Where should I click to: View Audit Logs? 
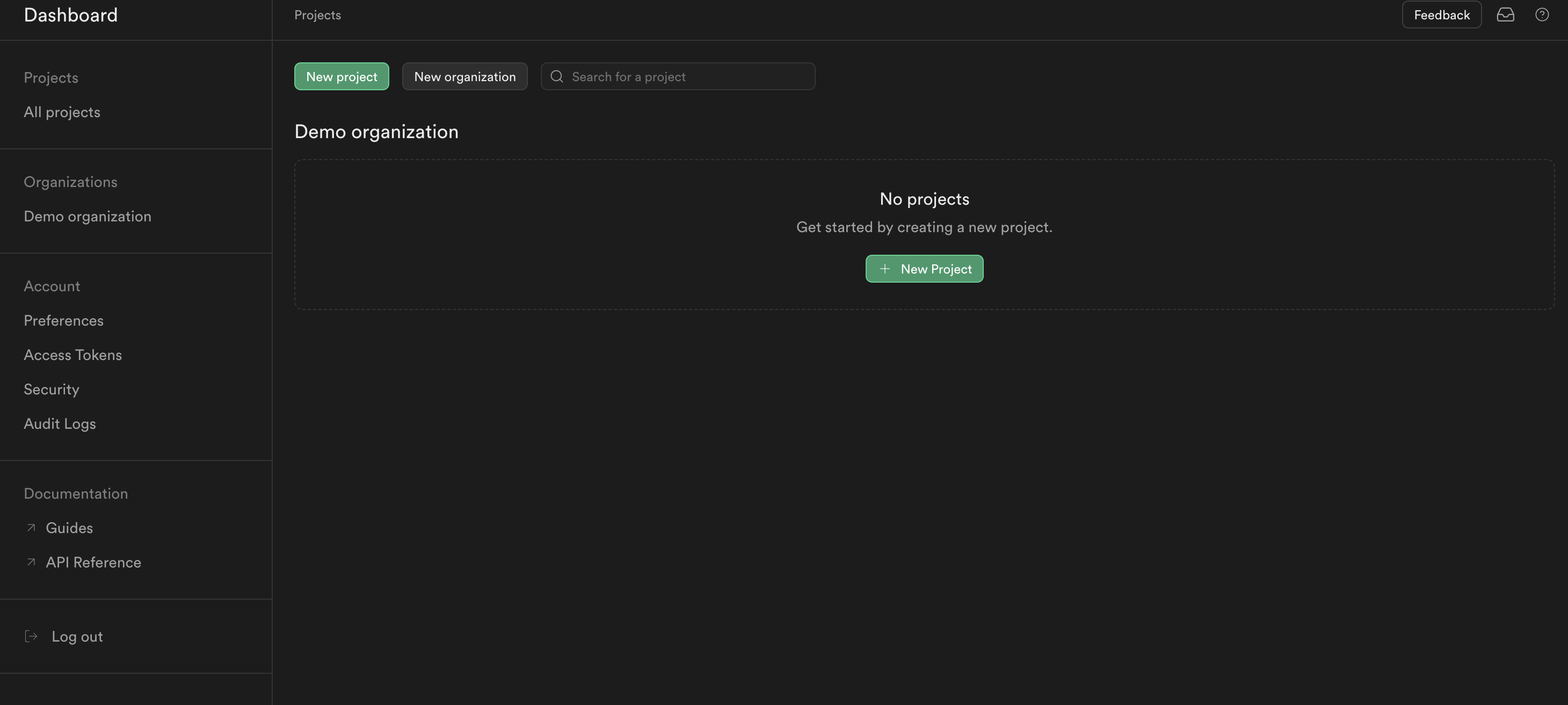[x=60, y=423]
